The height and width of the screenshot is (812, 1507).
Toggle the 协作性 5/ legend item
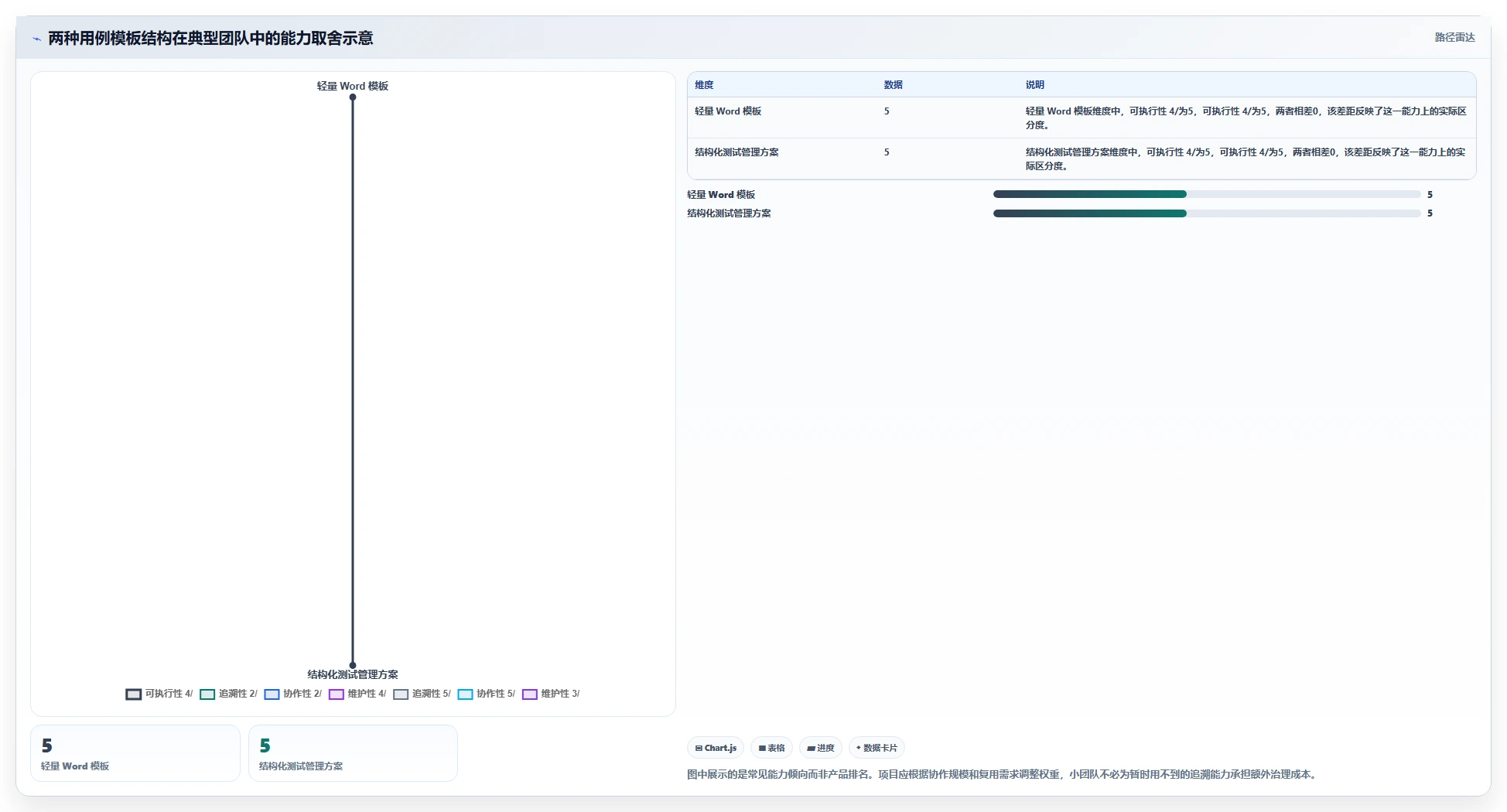pos(486,694)
